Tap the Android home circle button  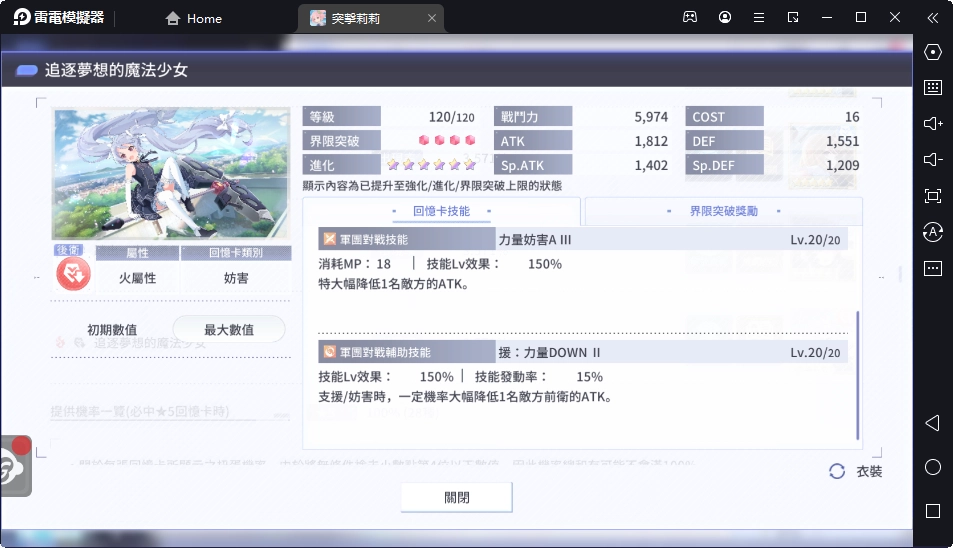point(932,467)
